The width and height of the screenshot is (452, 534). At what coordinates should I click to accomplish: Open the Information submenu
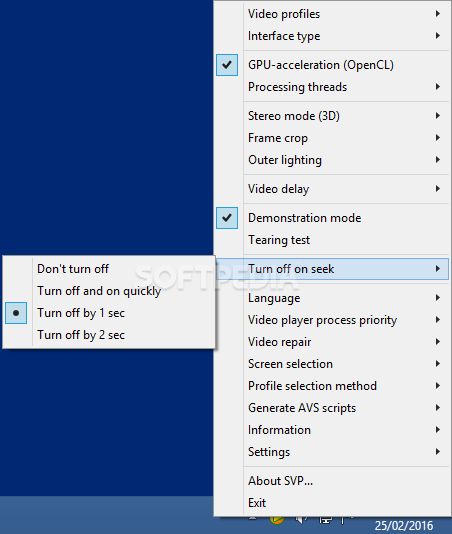click(332, 430)
